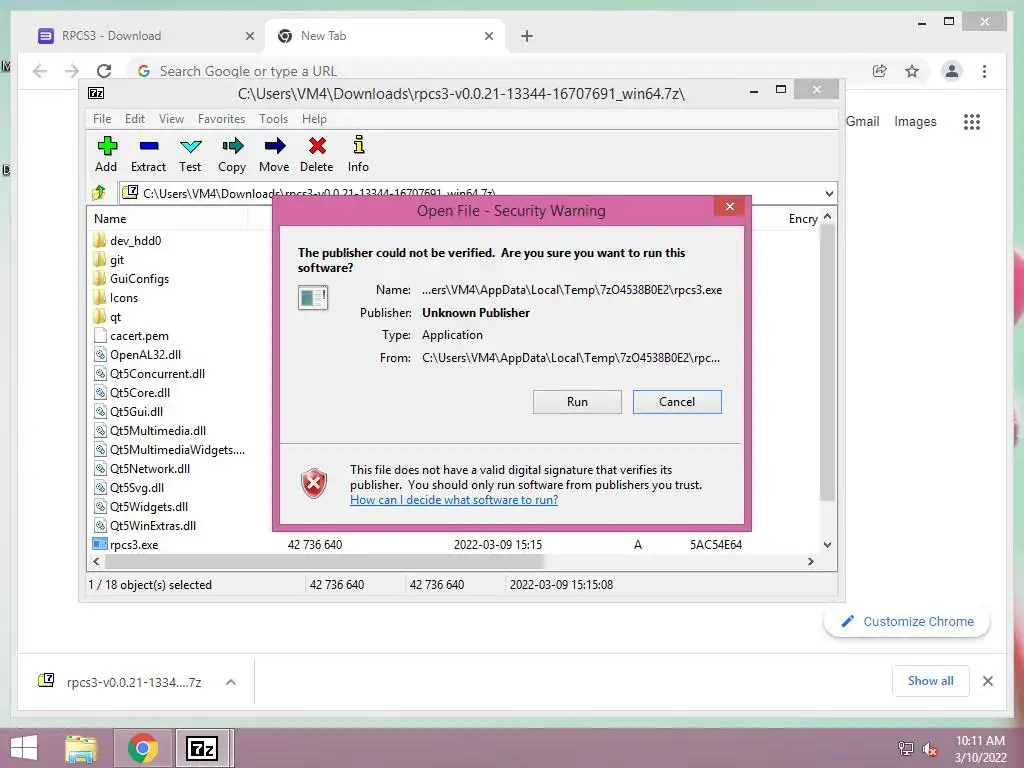The width and height of the screenshot is (1024, 768).
Task: Open the Chrome profile avatar
Action: tap(952, 71)
